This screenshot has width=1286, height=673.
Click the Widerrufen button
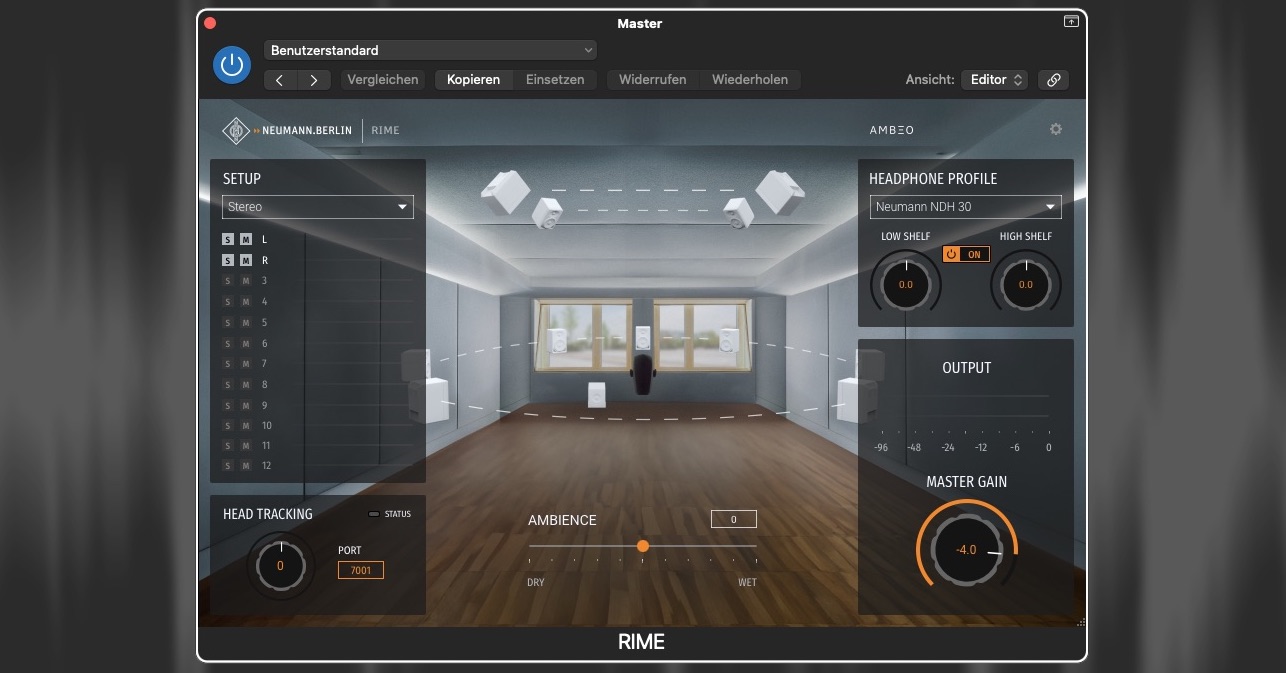click(653, 80)
